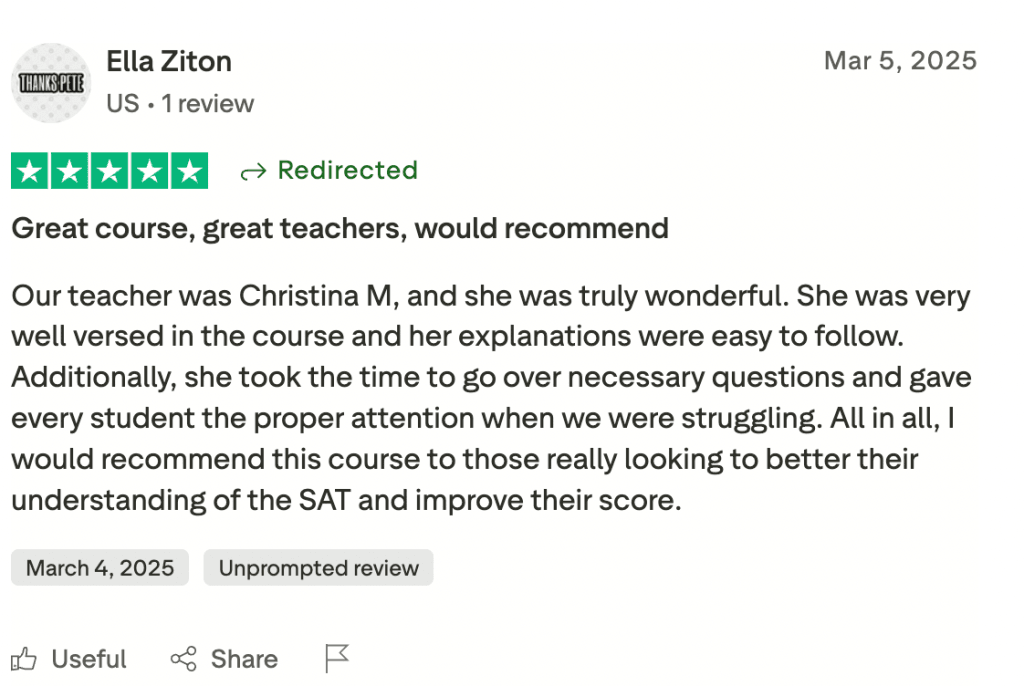Click the middle star of the rating bar
This screenshot has height=686, width=1024.
[x=109, y=170]
